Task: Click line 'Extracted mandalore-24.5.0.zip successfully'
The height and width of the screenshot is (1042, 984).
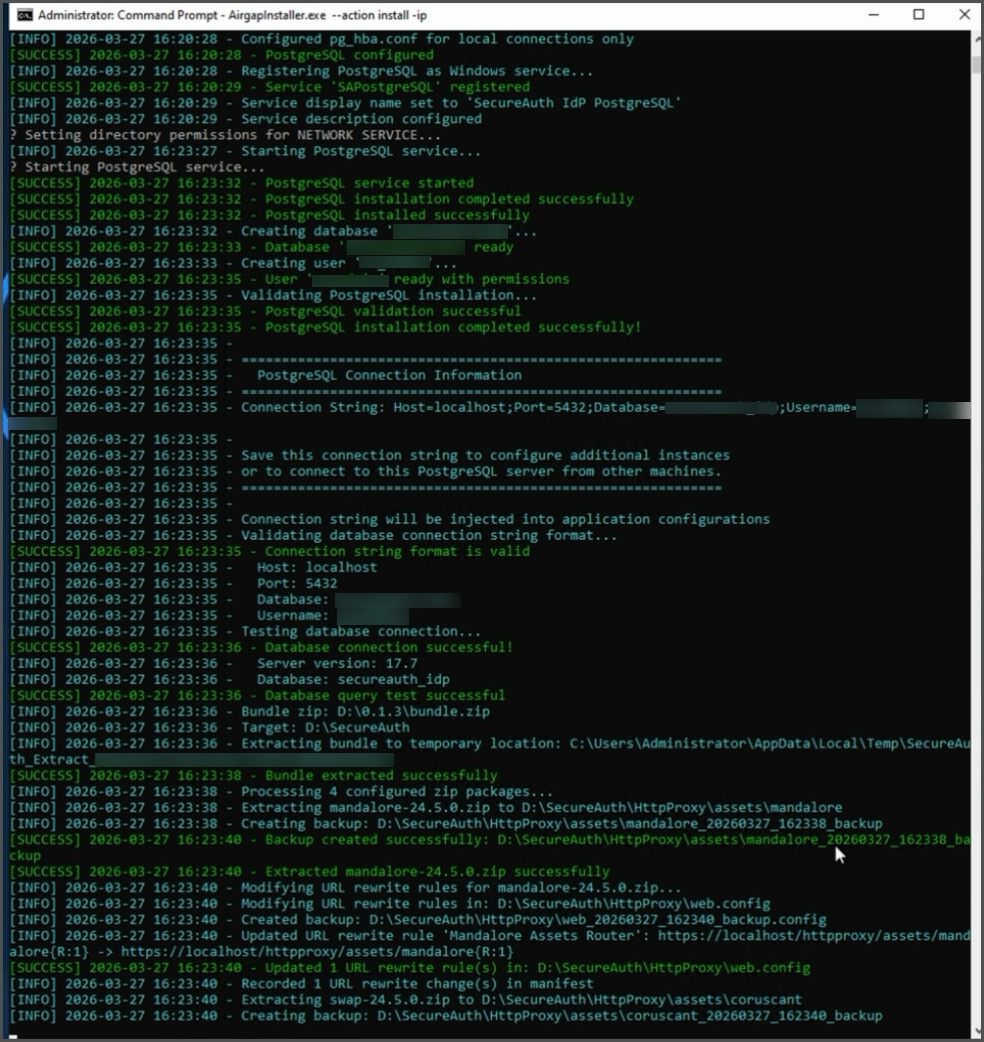Action: [310, 871]
